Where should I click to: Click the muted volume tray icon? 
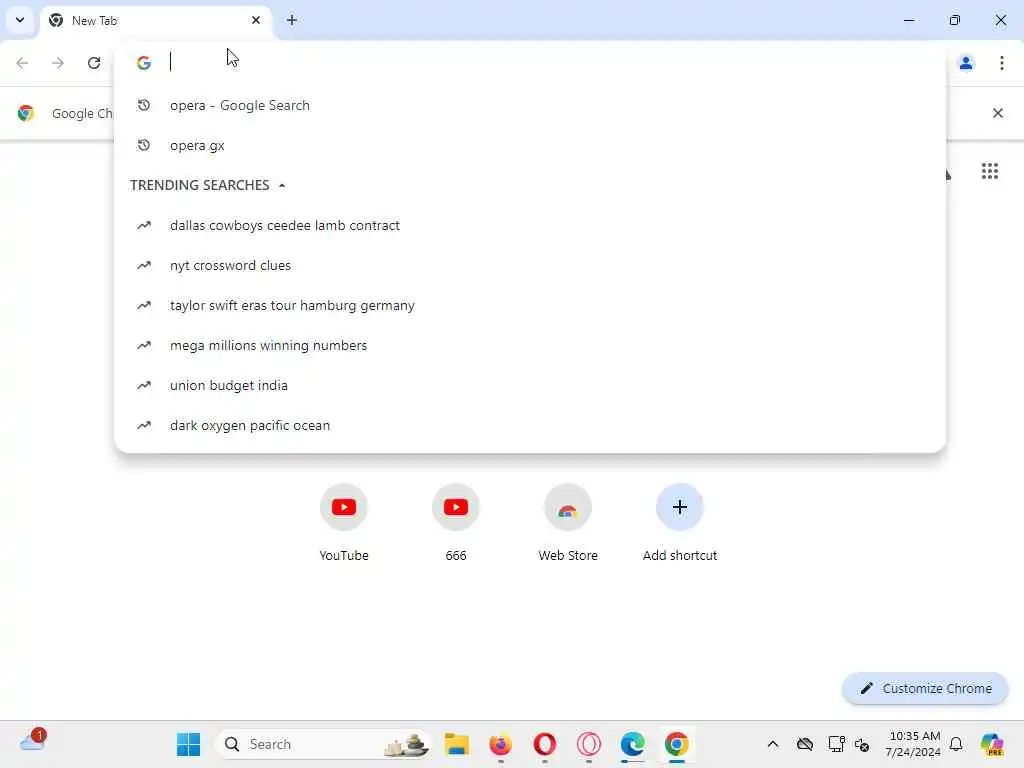[x=862, y=744]
